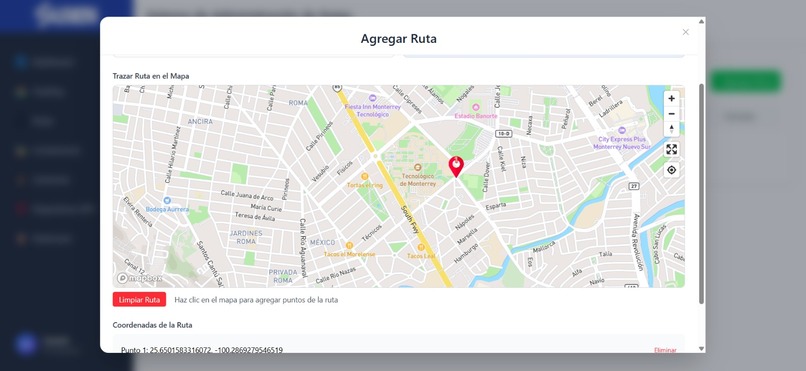Click the Esparta street label
The image size is (806, 371).
(x=496, y=207)
